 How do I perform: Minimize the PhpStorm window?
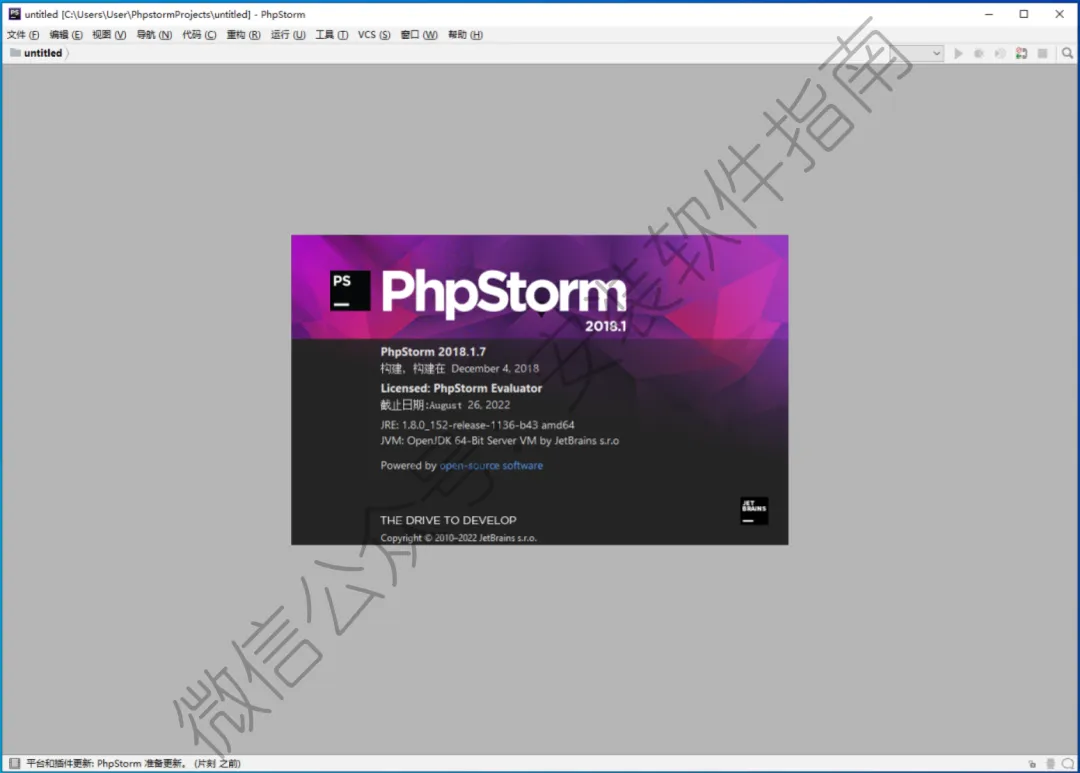[989, 14]
